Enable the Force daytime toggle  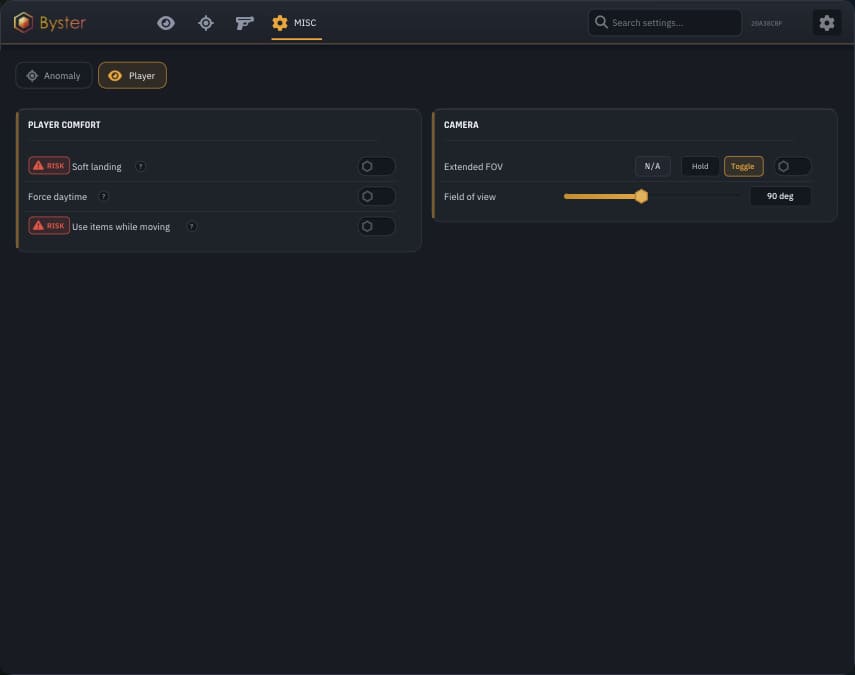pyautogui.click(x=376, y=196)
